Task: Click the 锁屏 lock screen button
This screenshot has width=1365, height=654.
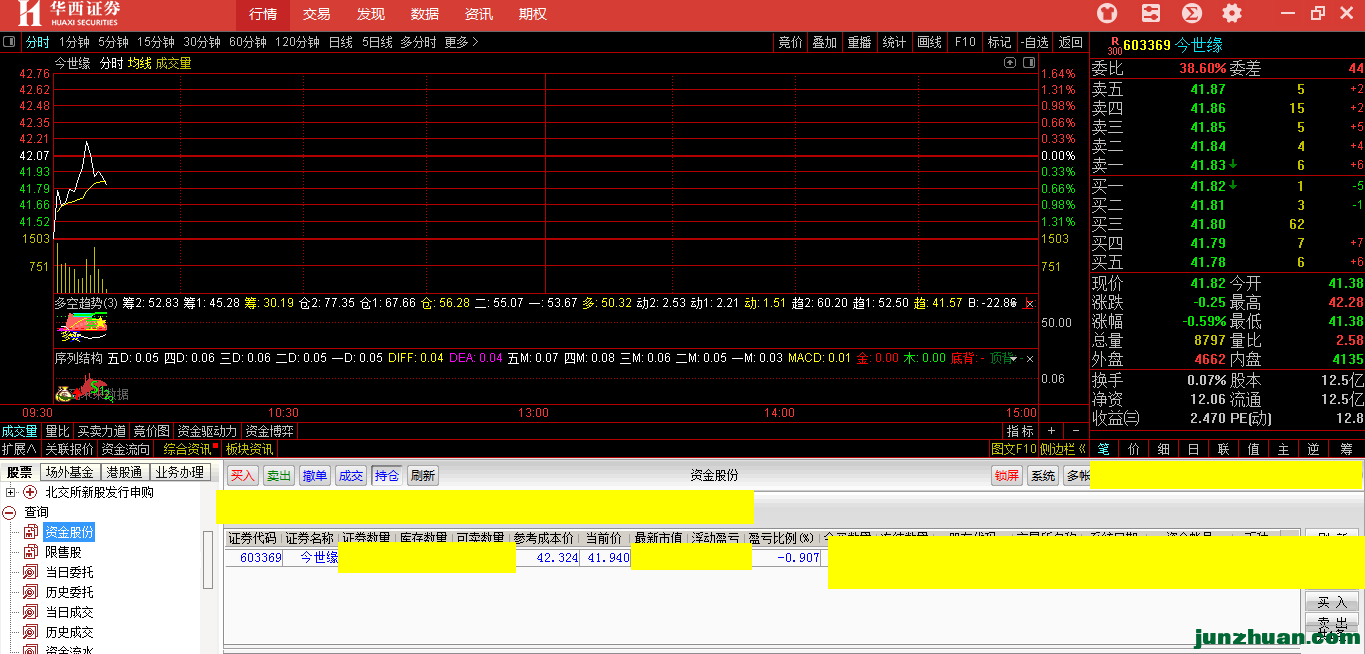Action: coord(1007,476)
